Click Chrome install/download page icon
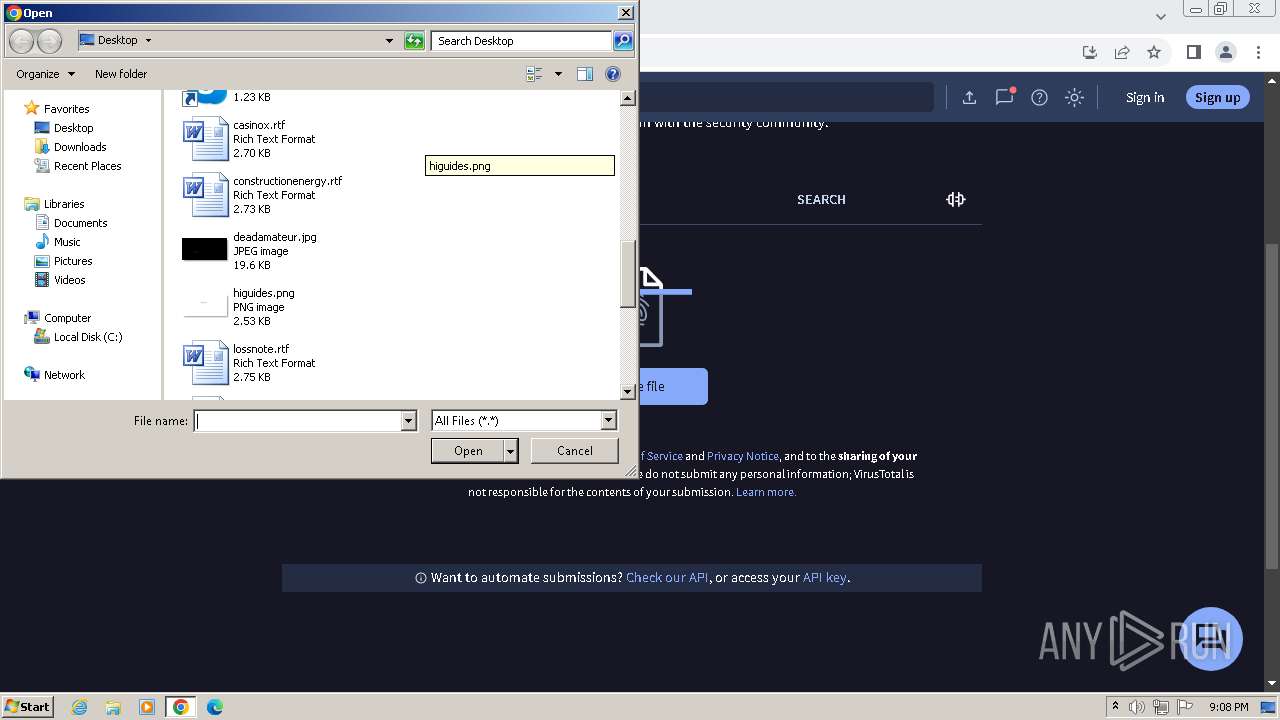Viewport: 1280px width, 720px height. click(x=1090, y=52)
